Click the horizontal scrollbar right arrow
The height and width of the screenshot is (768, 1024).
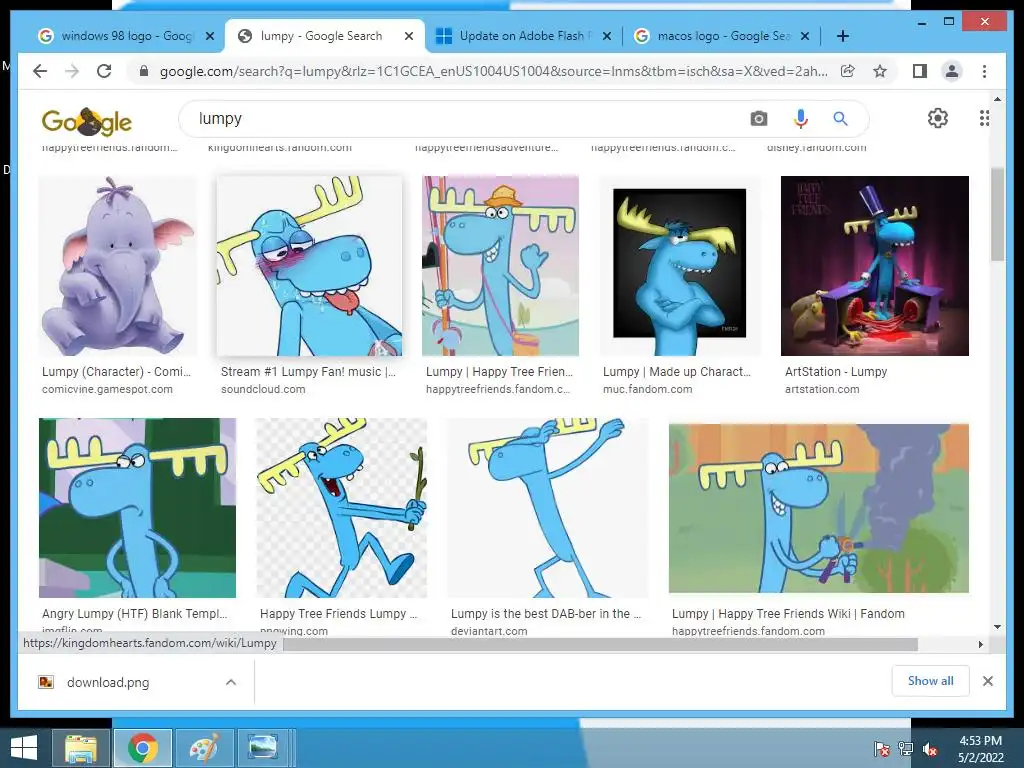pyautogui.click(x=980, y=645)
